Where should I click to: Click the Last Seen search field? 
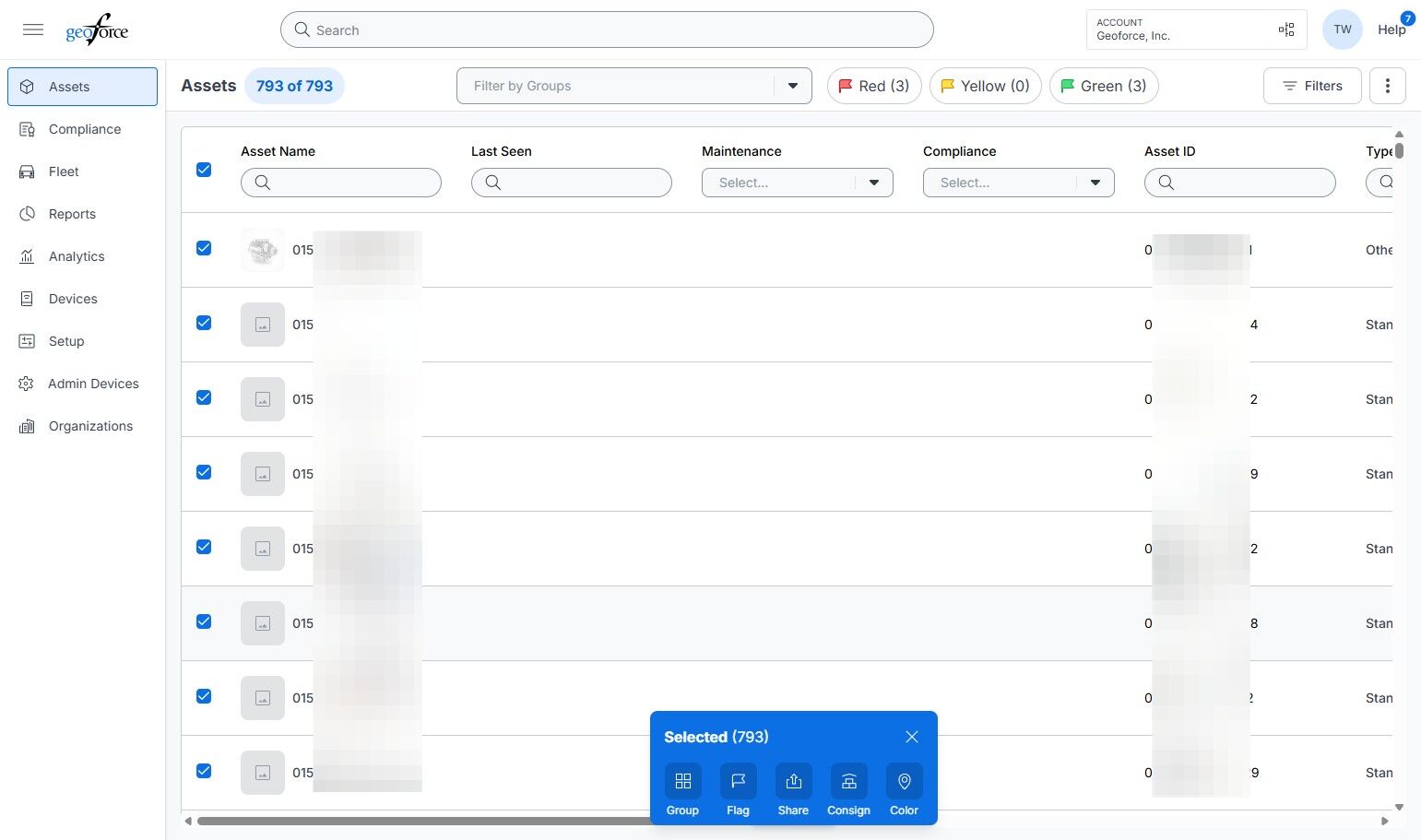(x=572, y=183)
